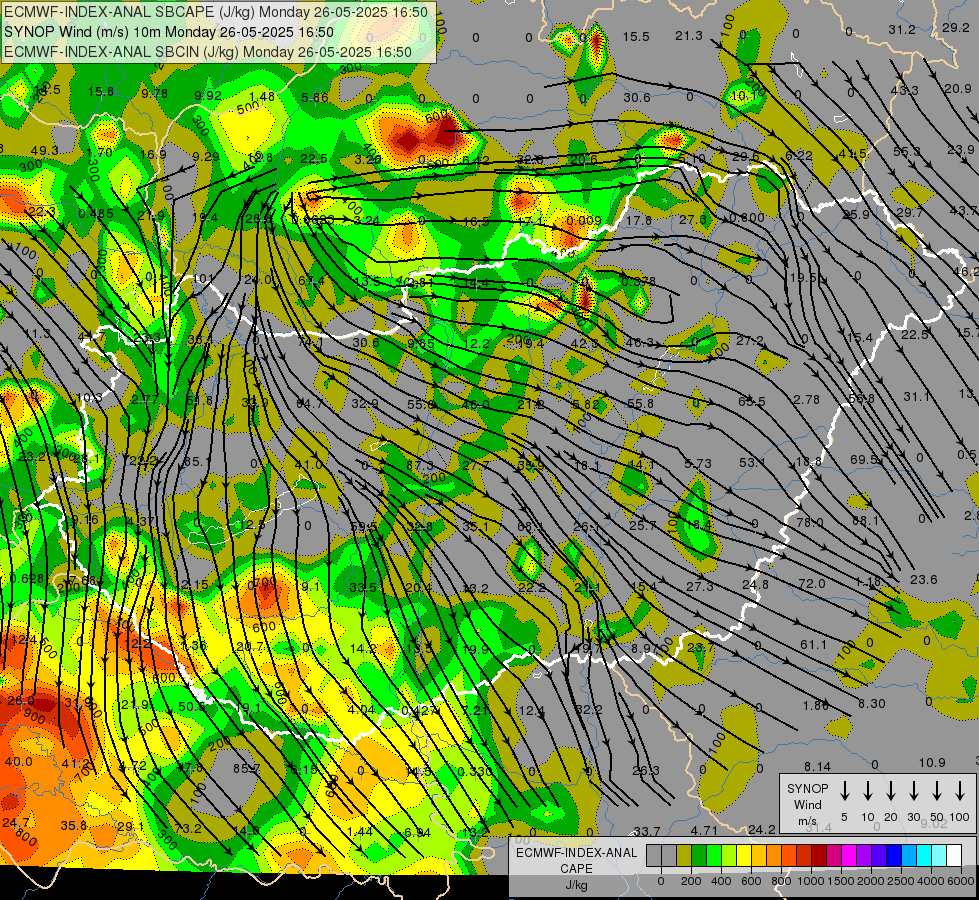Click the 5 m/s wind arrow in SYNOP legend

844,791
